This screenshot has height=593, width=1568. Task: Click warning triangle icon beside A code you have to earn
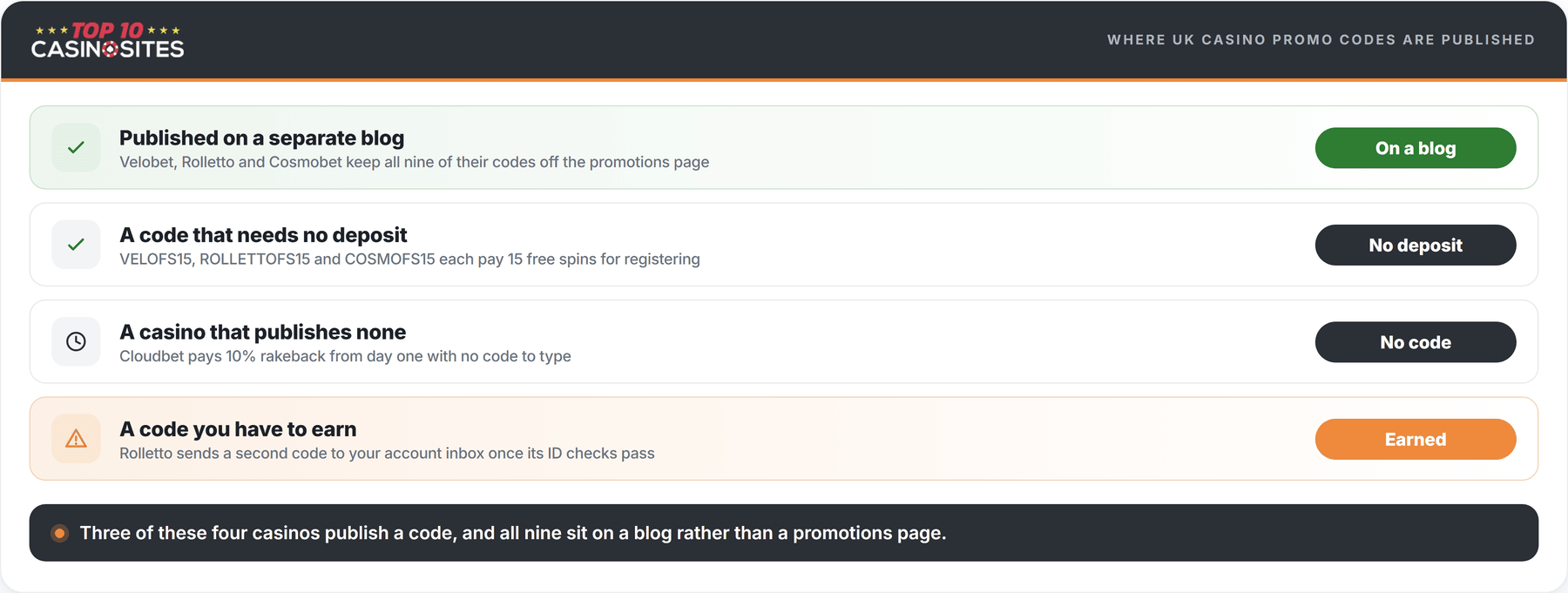(x=76, y=439)
